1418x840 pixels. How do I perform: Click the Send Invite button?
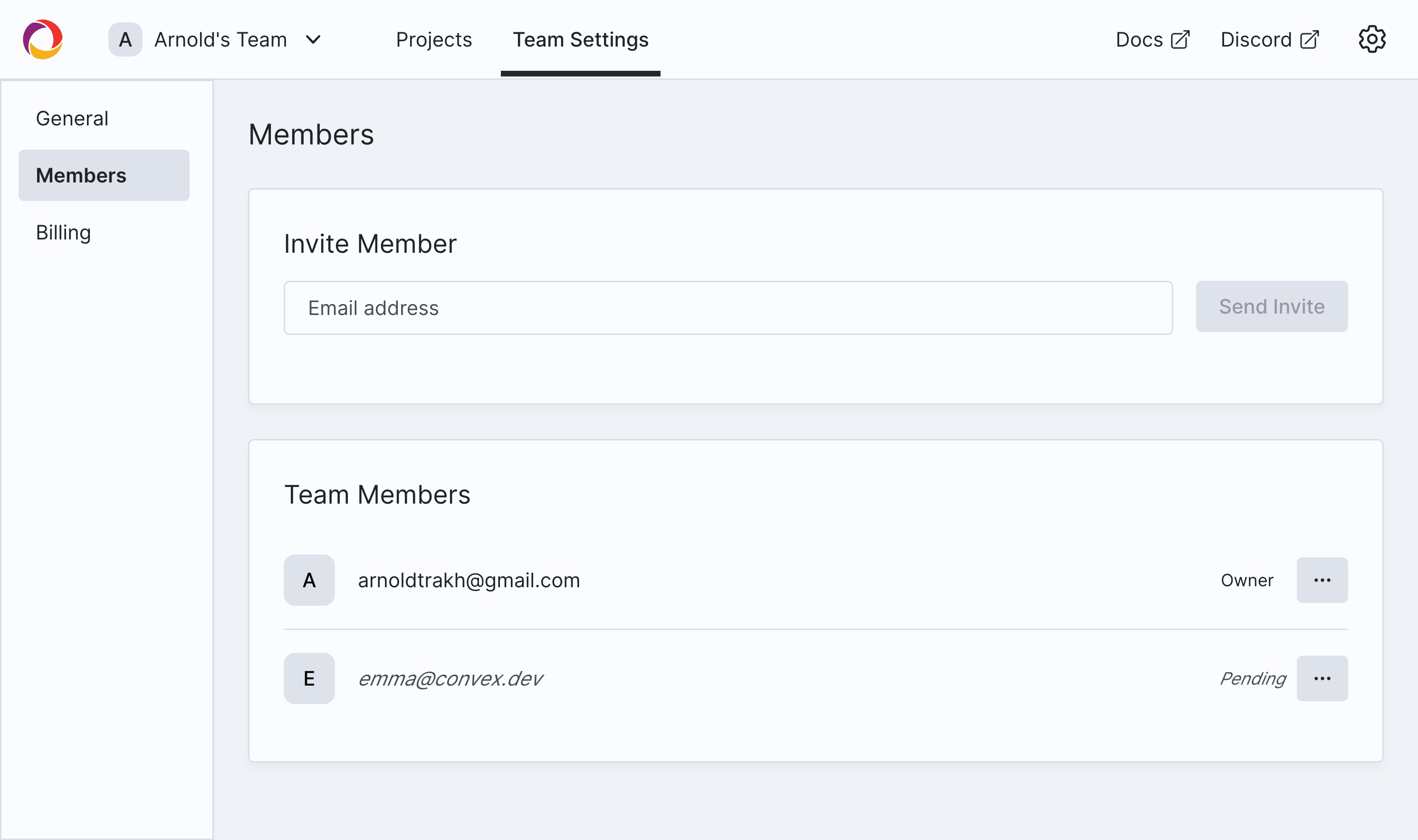(1271, 306)
